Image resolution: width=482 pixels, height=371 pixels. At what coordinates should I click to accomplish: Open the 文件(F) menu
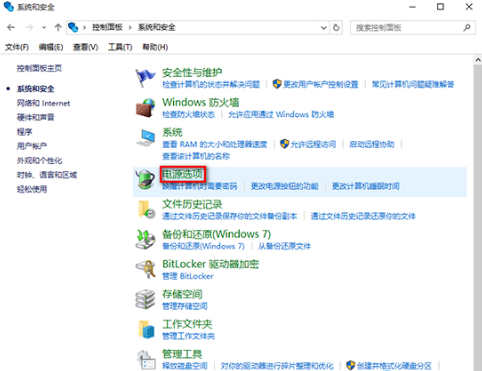pos(17,47)
